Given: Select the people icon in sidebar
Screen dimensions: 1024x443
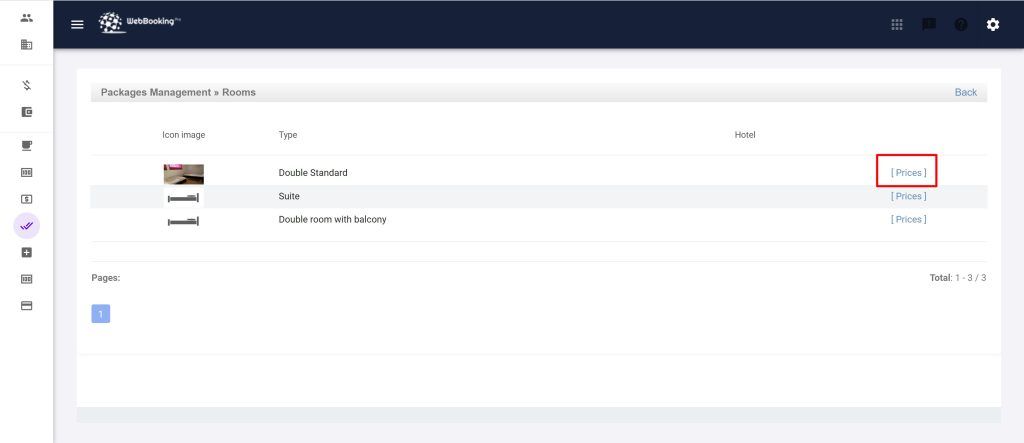Looking at the screenshot, I should [27, 18].
